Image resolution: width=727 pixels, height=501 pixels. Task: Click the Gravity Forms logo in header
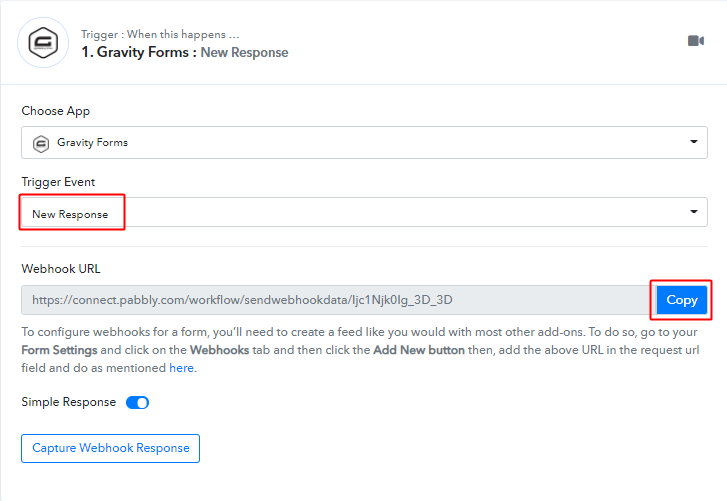pos(43,43)
